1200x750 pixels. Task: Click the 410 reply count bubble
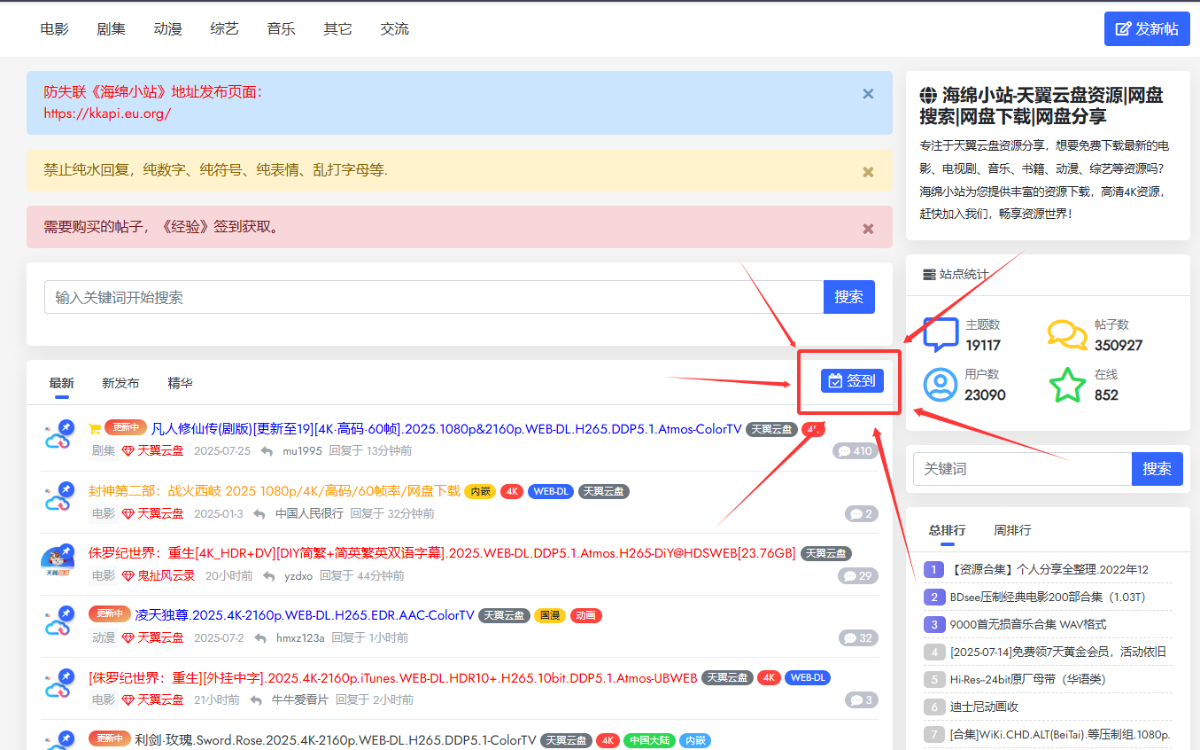click(855, 451)
